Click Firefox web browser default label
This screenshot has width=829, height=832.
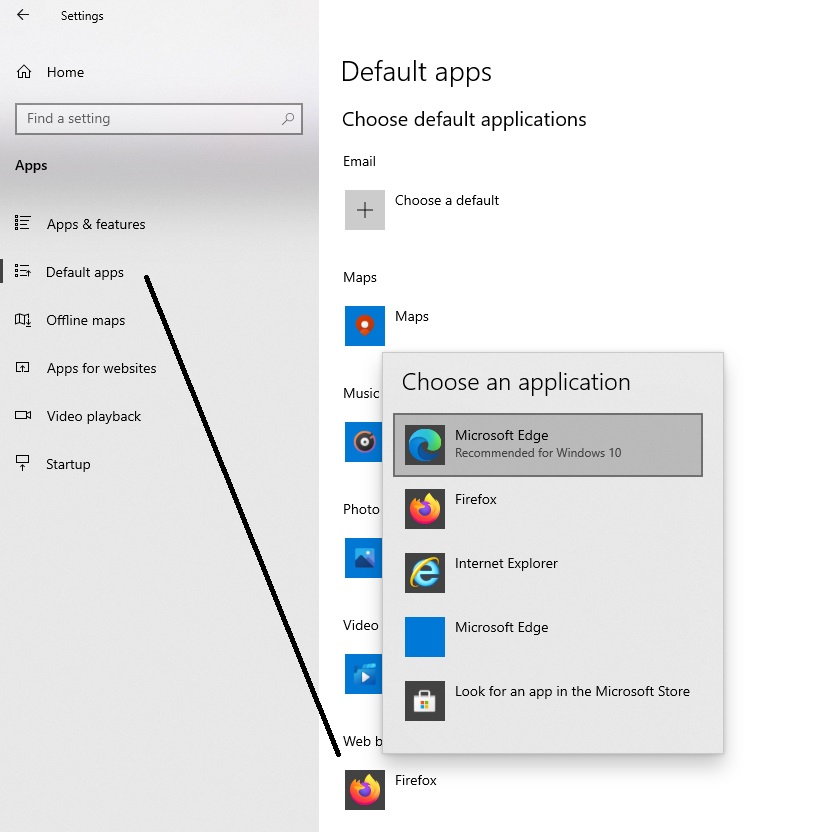point(416,780)
